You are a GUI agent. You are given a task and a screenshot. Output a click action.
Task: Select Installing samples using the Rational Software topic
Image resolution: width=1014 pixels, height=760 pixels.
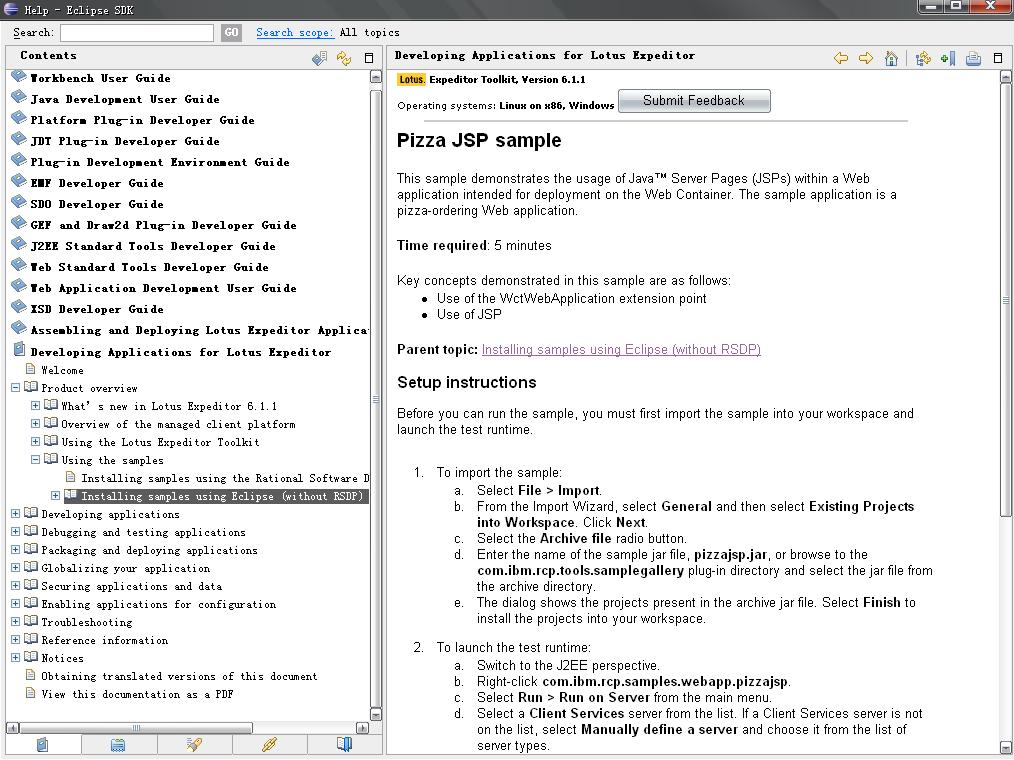coord(225,478)
